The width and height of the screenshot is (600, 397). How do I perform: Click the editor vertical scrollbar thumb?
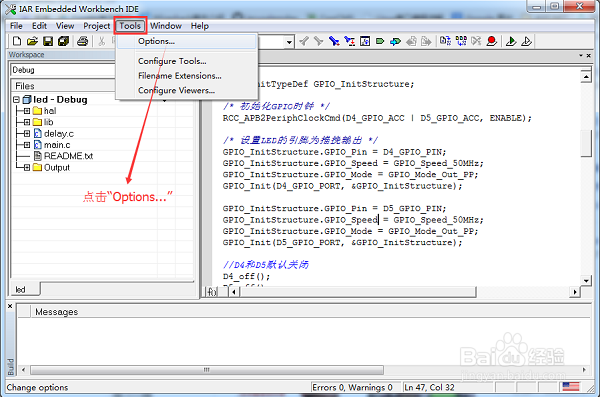pyautogui.click(x=586, y=143)
